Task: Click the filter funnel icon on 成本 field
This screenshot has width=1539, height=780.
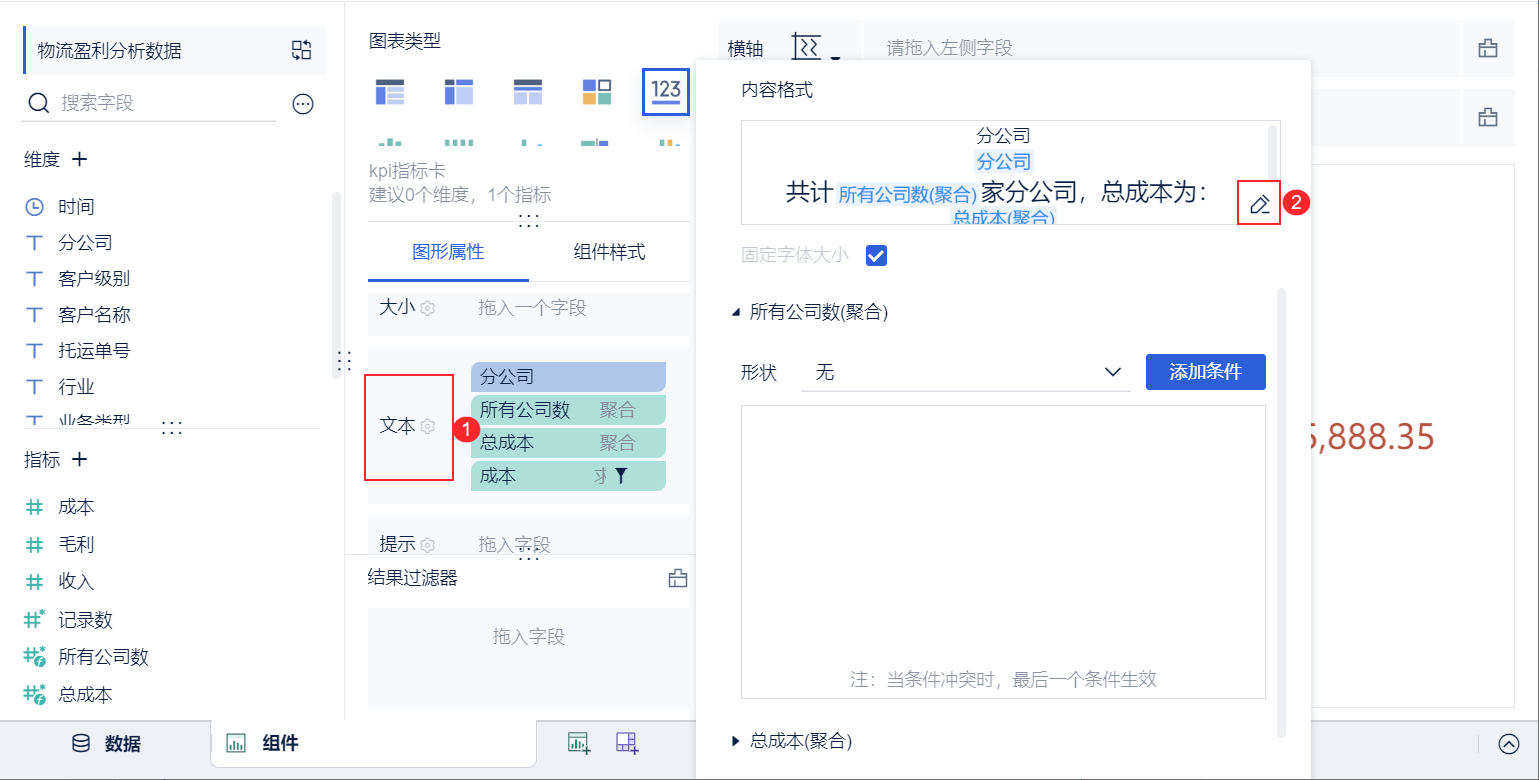Action: point(620,476)
